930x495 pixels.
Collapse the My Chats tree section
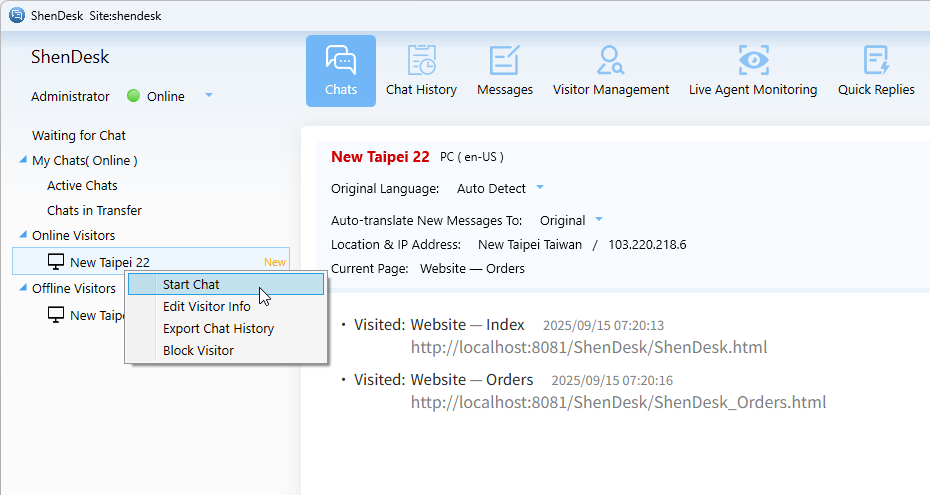coord(24,161)
